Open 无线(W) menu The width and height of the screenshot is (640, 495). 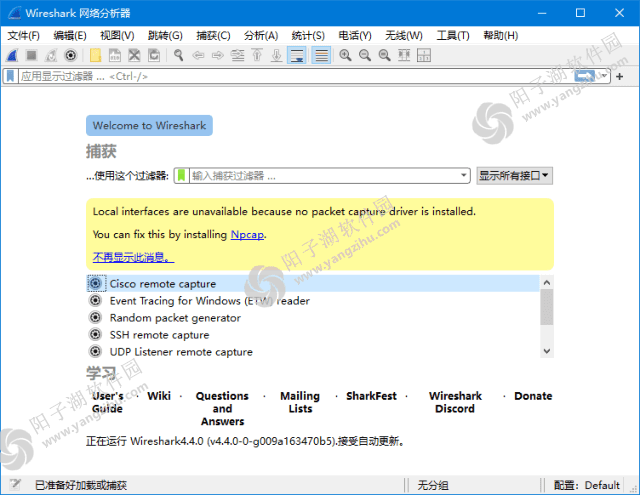click(404, 36)
